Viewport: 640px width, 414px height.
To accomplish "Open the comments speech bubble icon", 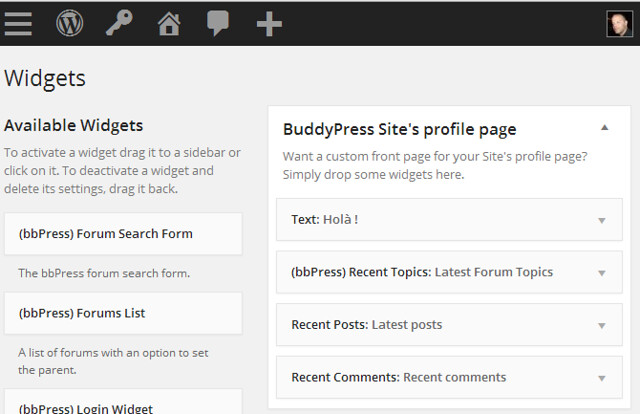I will [218, 24].
